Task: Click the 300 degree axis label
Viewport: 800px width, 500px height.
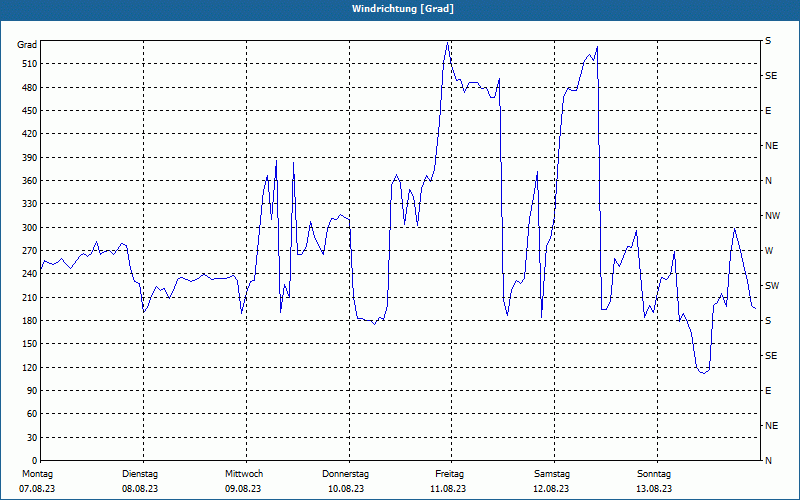Action: pos(30,228)
